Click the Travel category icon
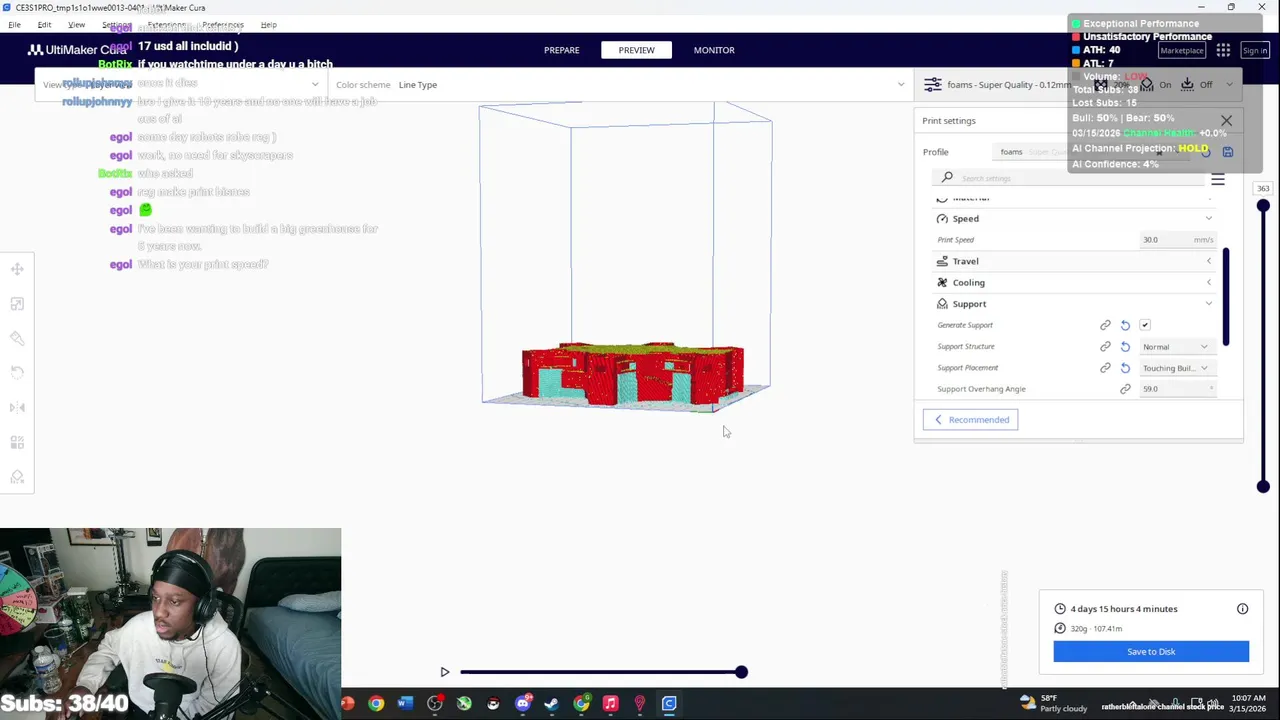Screen dimensions: 1280x720 (942, 261)
